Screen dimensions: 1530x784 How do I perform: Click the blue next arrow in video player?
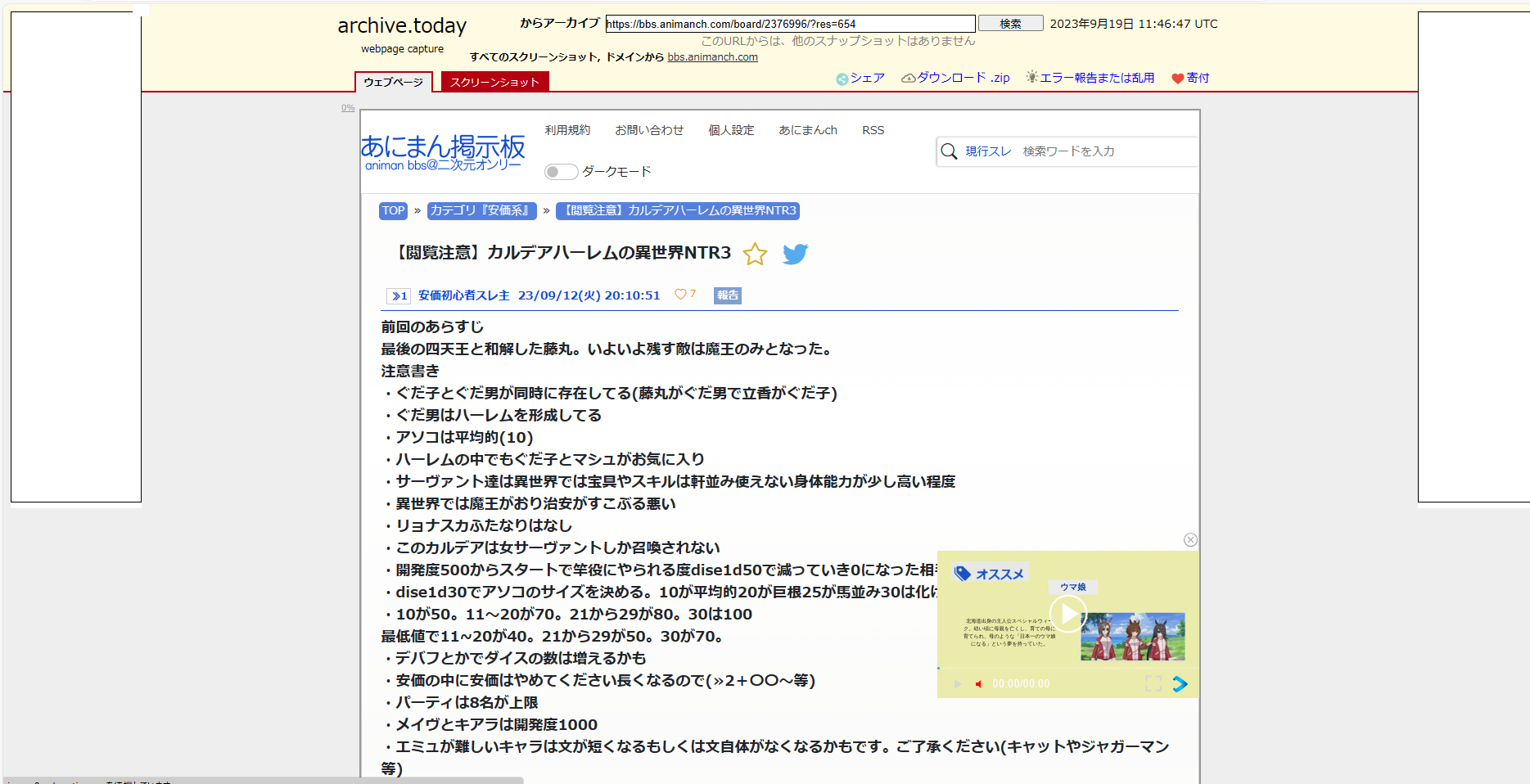[x=1180, y=684]
